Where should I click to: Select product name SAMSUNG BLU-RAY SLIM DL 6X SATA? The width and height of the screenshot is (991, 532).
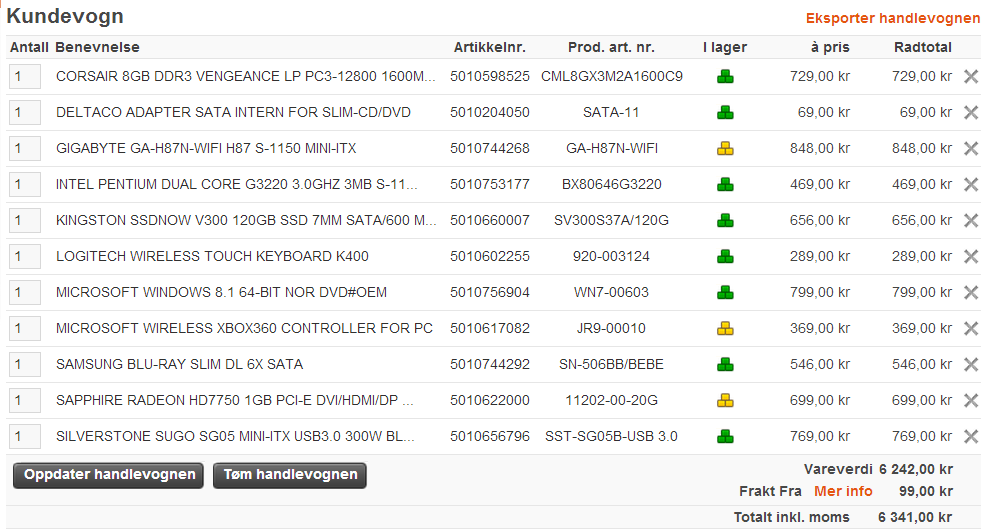[x=179, y=365]
